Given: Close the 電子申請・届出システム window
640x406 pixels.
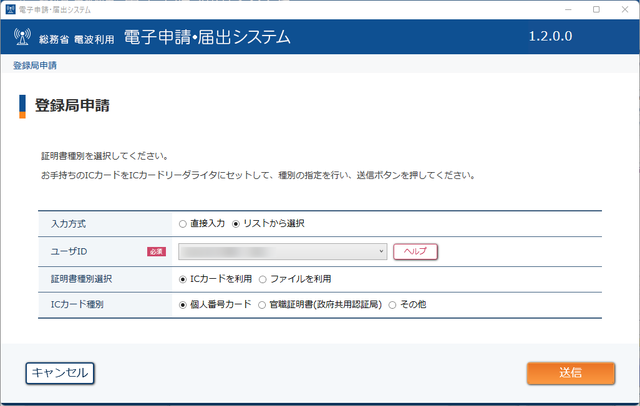Looking at the screenshot, I should click(x=625, y=9).
